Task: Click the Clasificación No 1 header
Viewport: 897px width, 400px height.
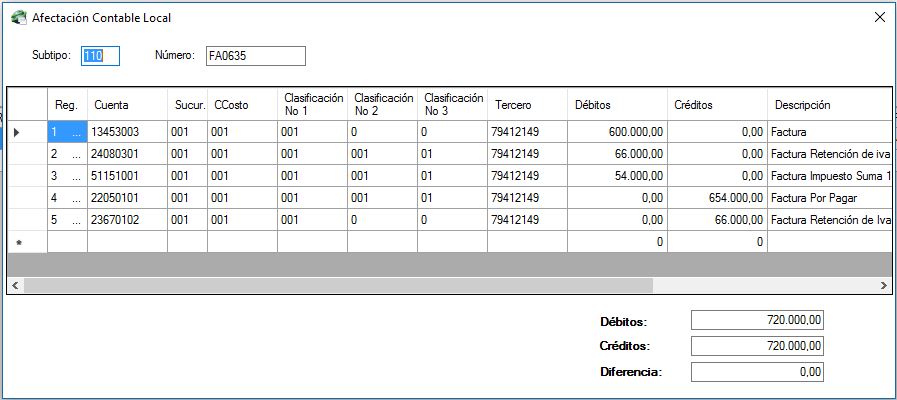Action: tap(312, 105)
